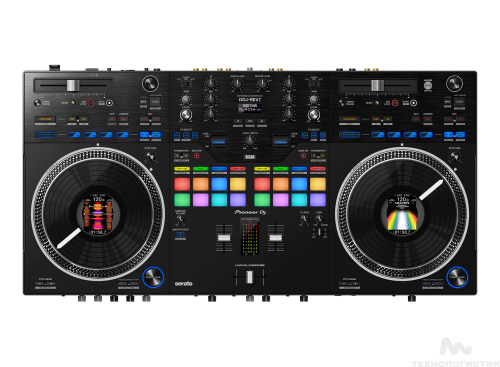500x367 pixels.
Task: Click the right deck tempo slider handle
Action: (x=377, y=85)
